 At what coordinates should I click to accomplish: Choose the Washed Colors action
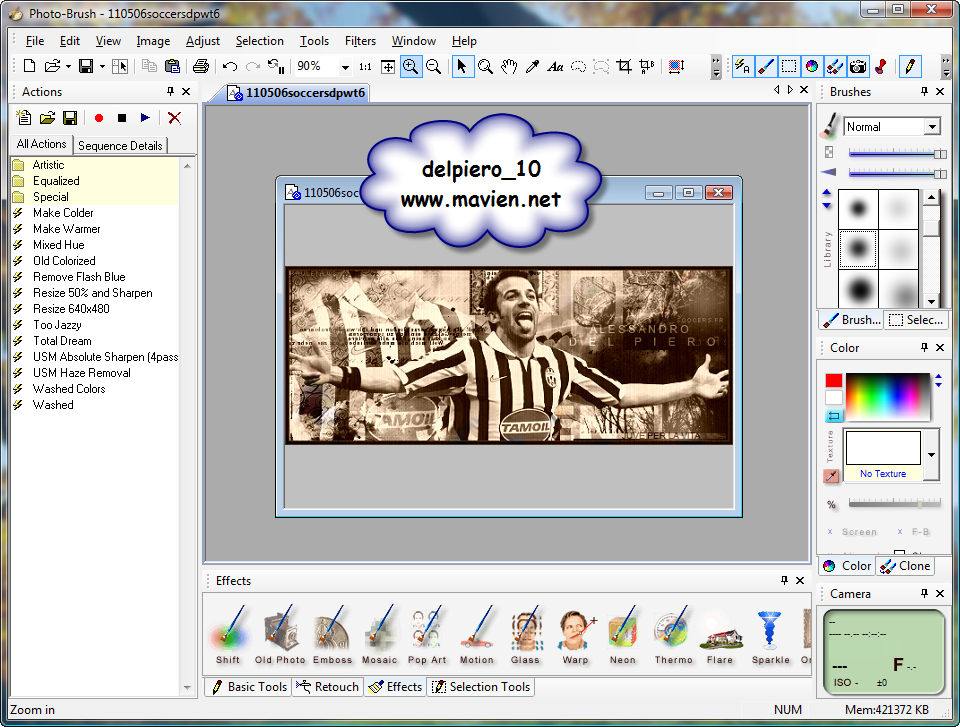click(69, 388)
